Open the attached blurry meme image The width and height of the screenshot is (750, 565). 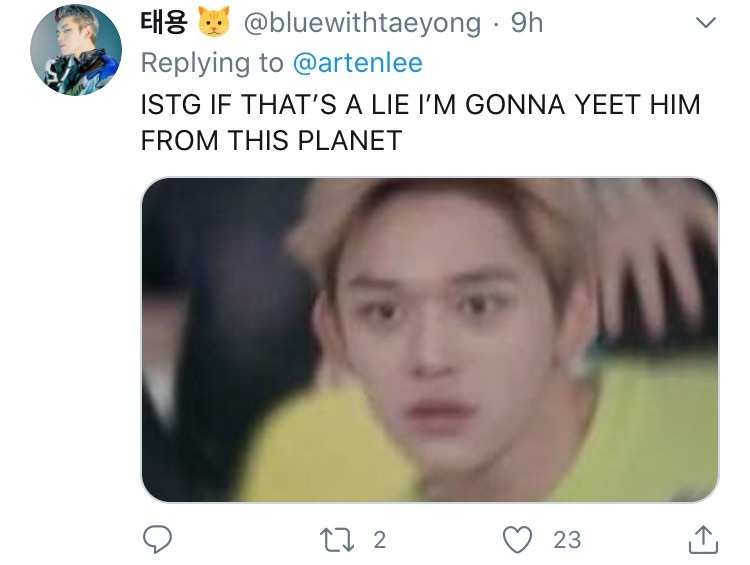[x=430, y=340]
